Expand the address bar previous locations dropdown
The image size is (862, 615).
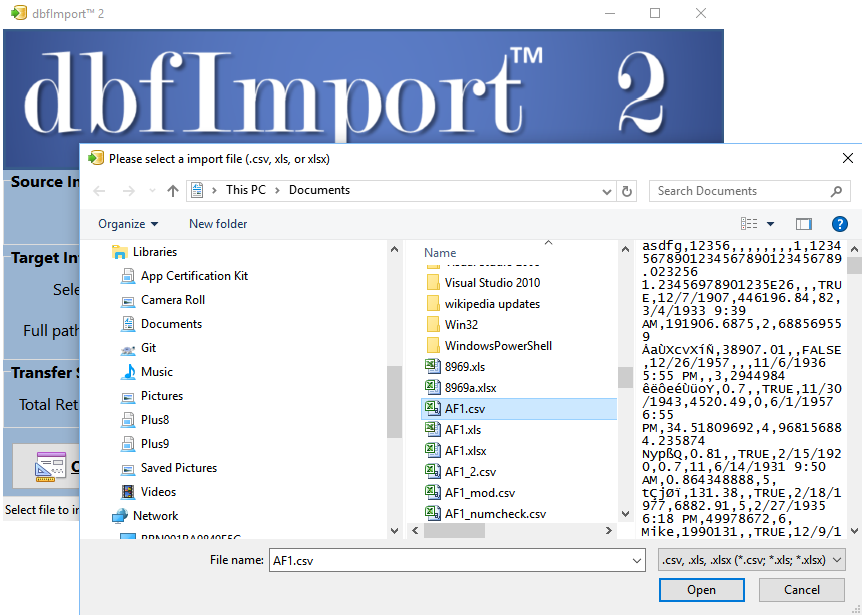[x=606, y=191]
